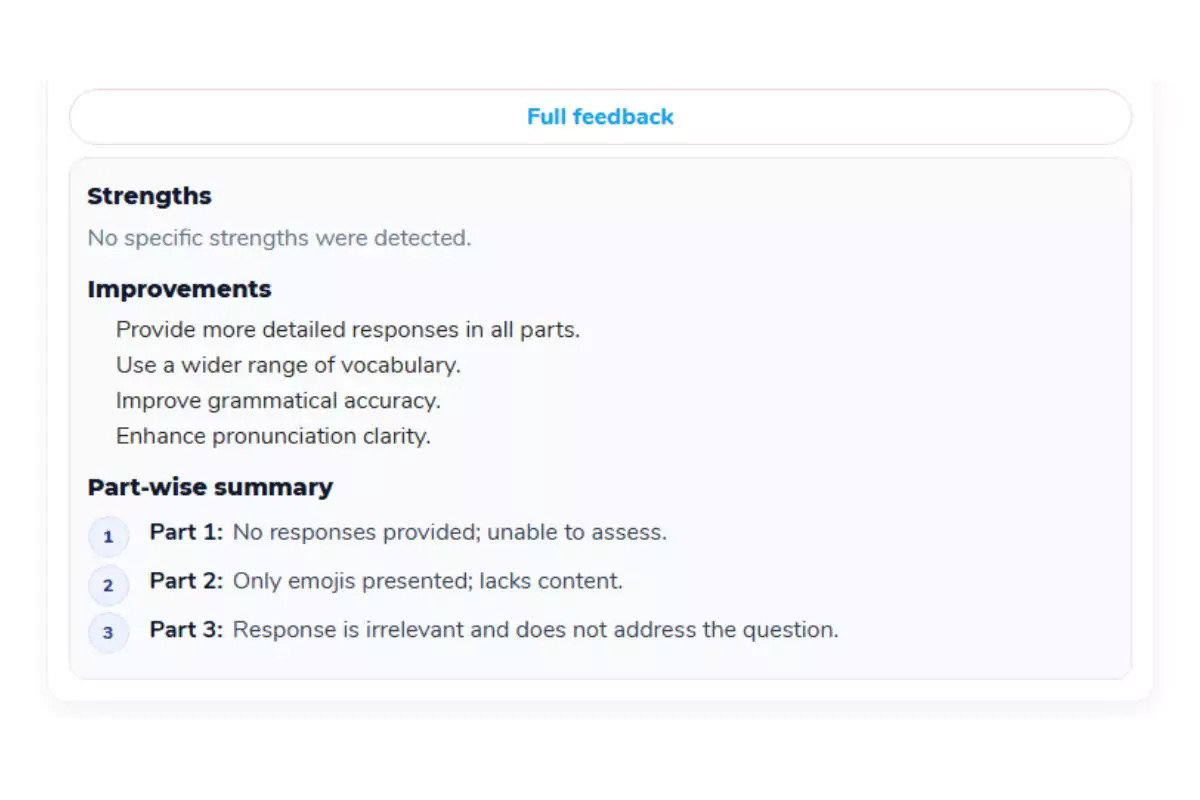Viewport: 1200px width, 800px height.
Task: Click 'Provide more detailed responses' suggestion
Action: 347,329
